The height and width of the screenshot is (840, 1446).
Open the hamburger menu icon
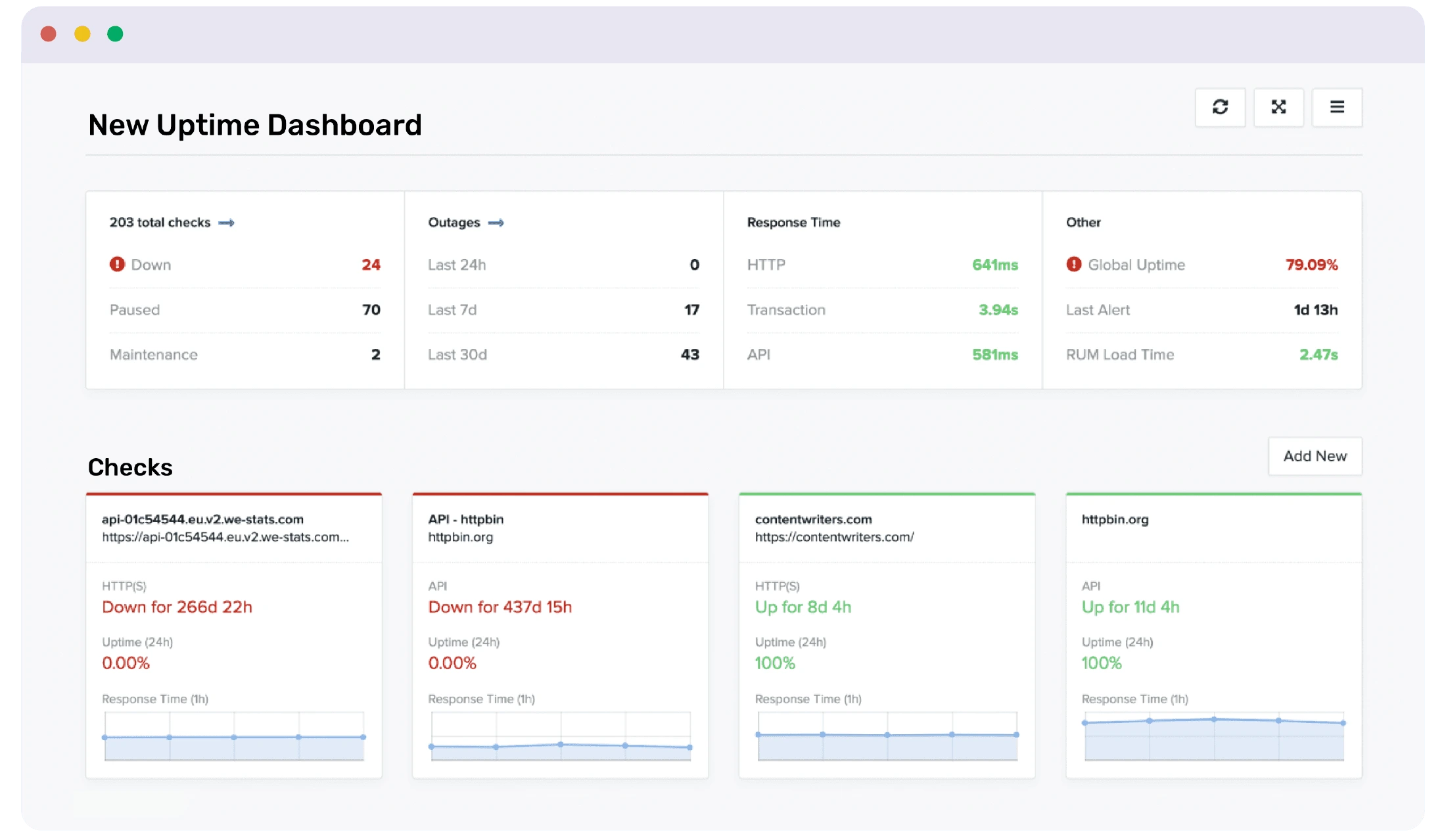1337,107
